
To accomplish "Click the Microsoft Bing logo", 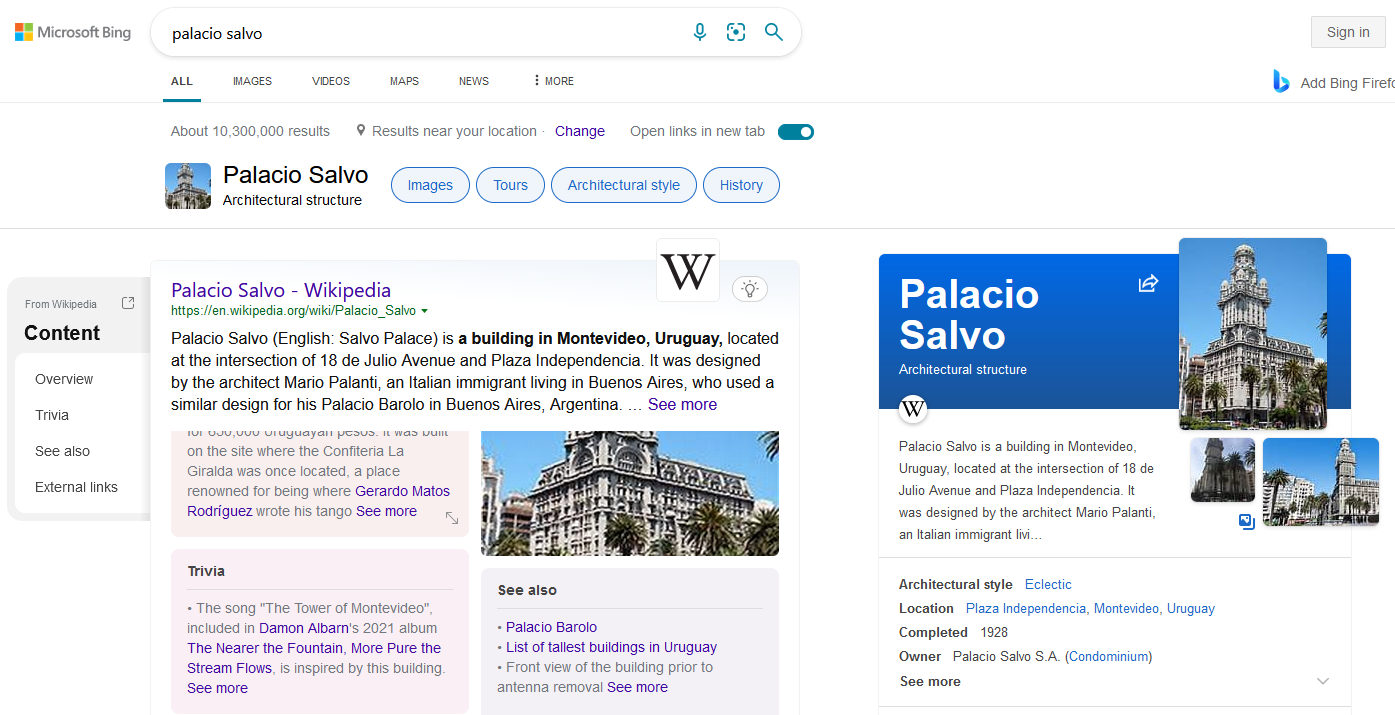I will (x=73, y=32).
